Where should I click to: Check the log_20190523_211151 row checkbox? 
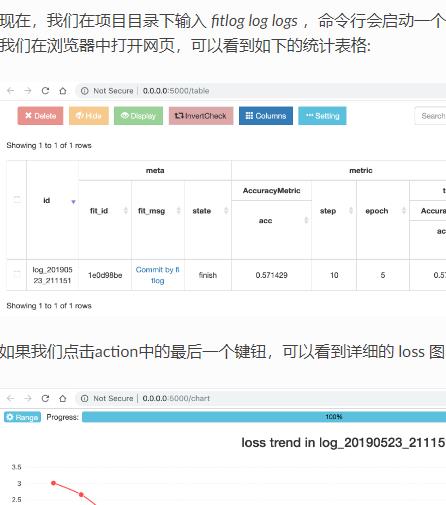[17, 274]
